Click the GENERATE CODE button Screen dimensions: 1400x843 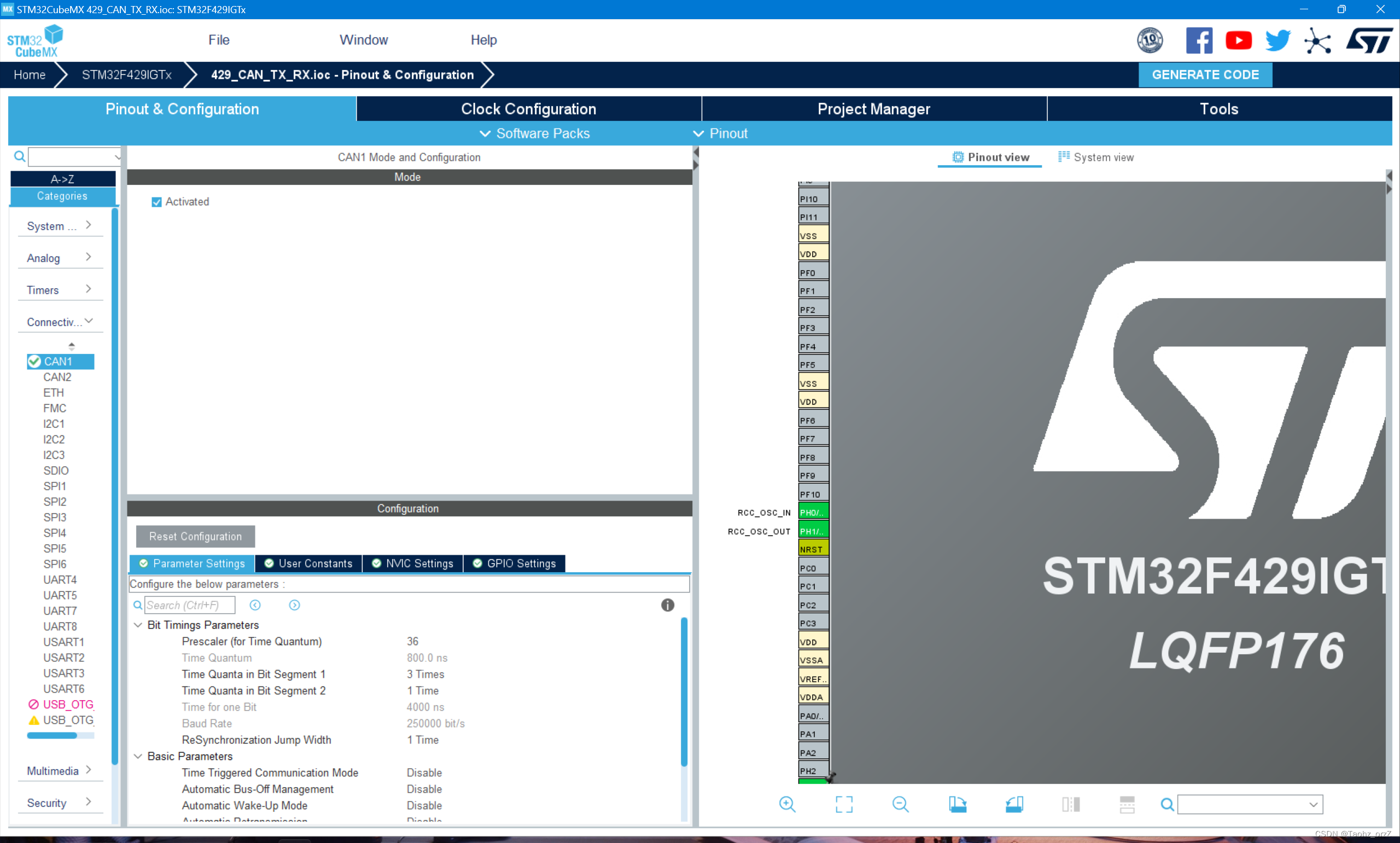point(1205,74)
